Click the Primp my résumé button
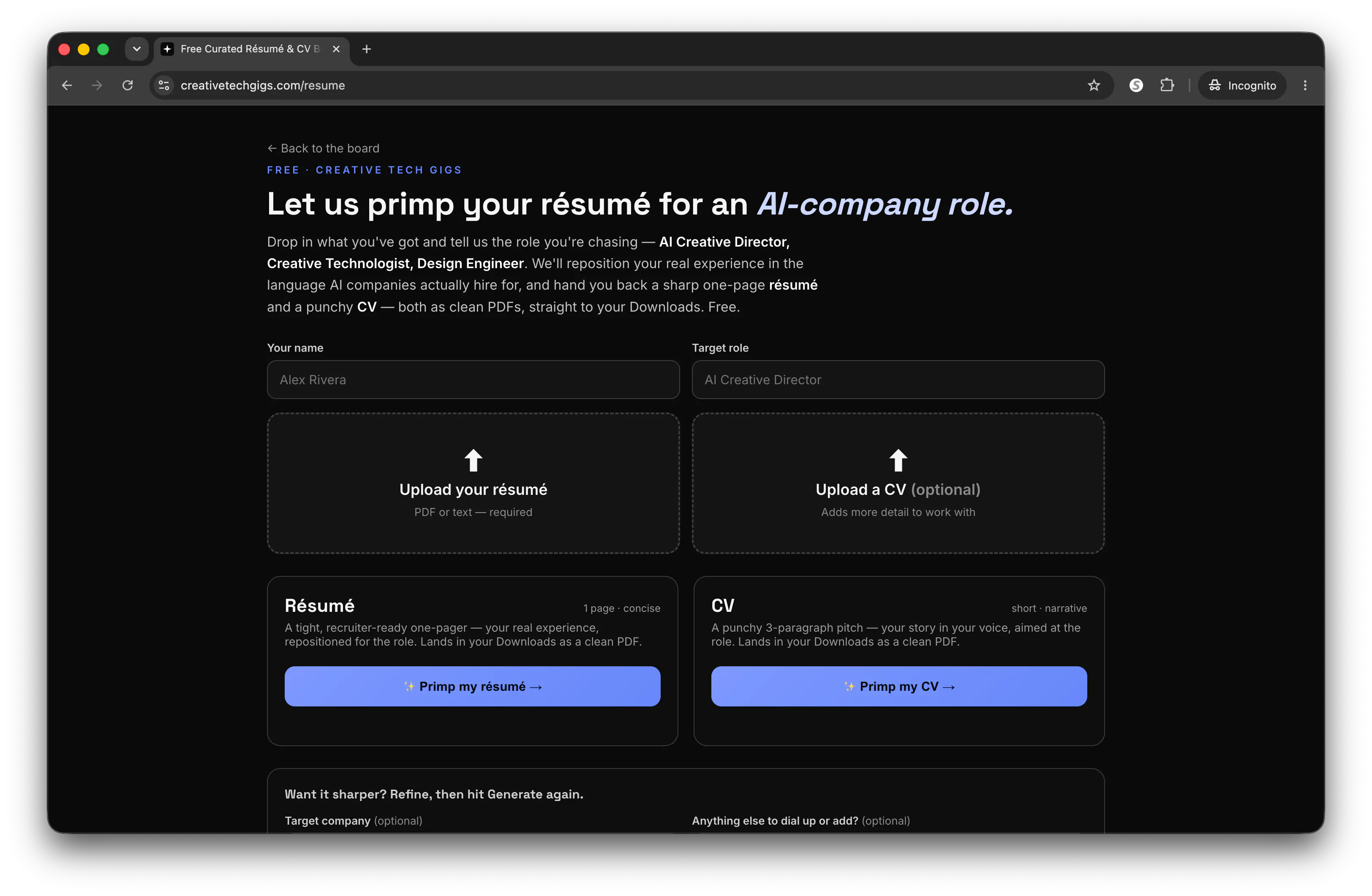 472,686
